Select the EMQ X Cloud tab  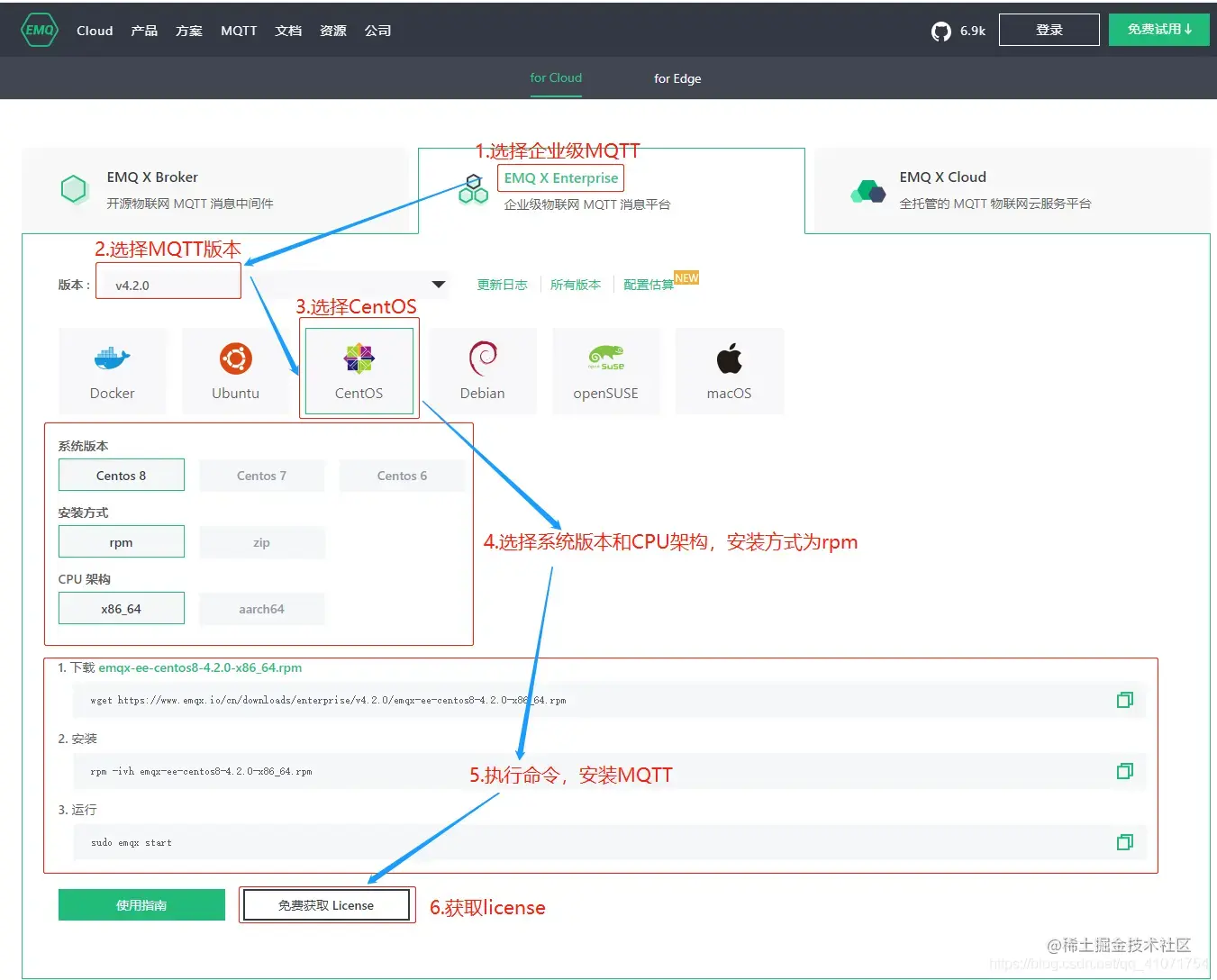[1013, 190]
